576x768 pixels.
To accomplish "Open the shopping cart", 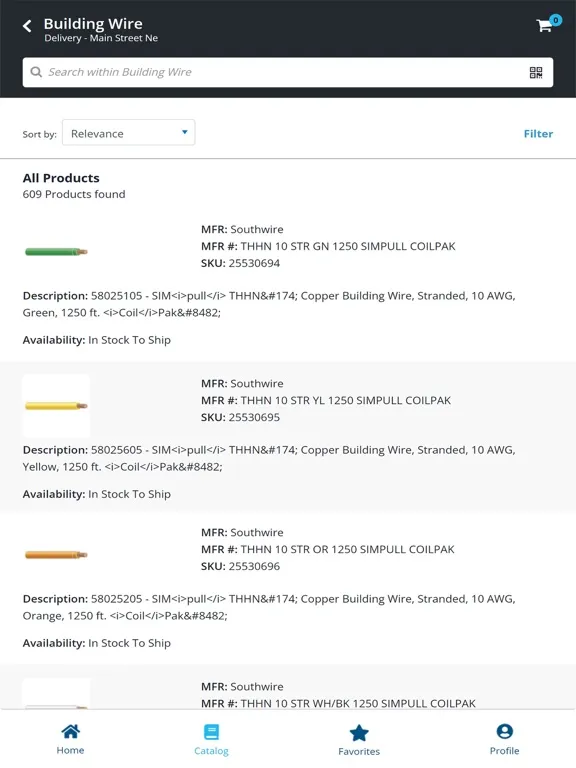I will [545, 25].
